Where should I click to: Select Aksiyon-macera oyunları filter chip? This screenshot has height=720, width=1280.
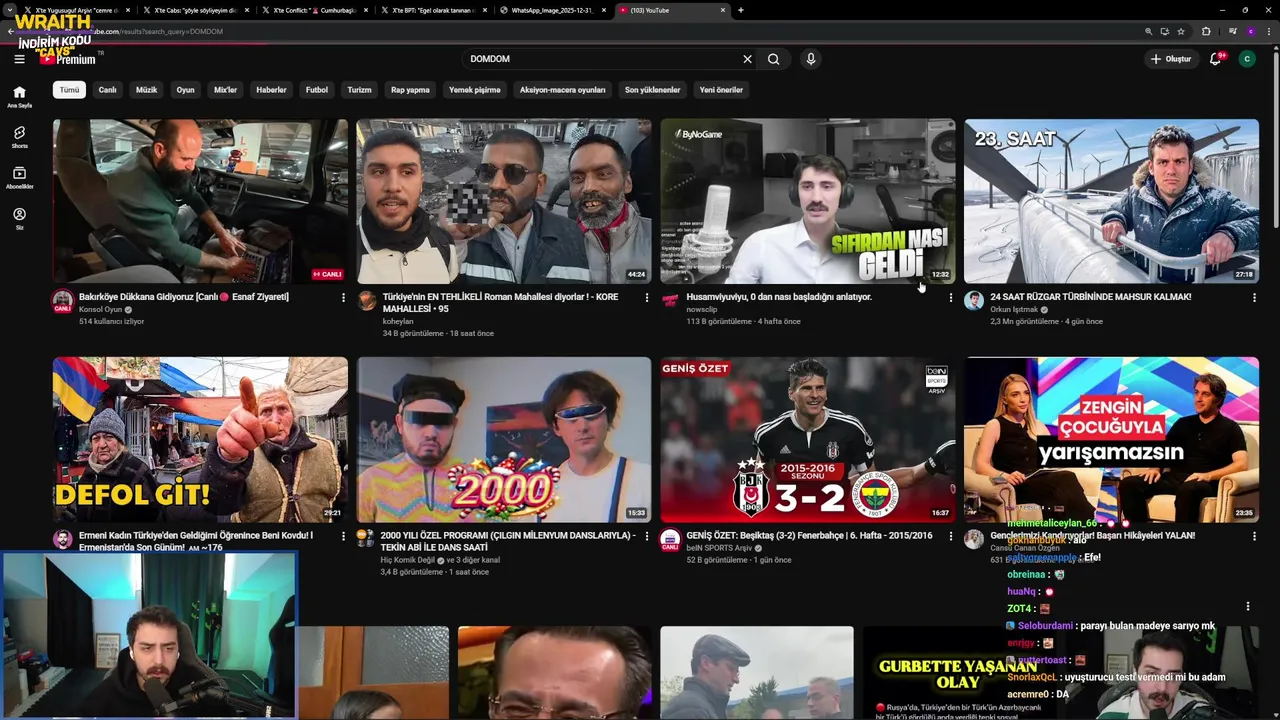562,90
